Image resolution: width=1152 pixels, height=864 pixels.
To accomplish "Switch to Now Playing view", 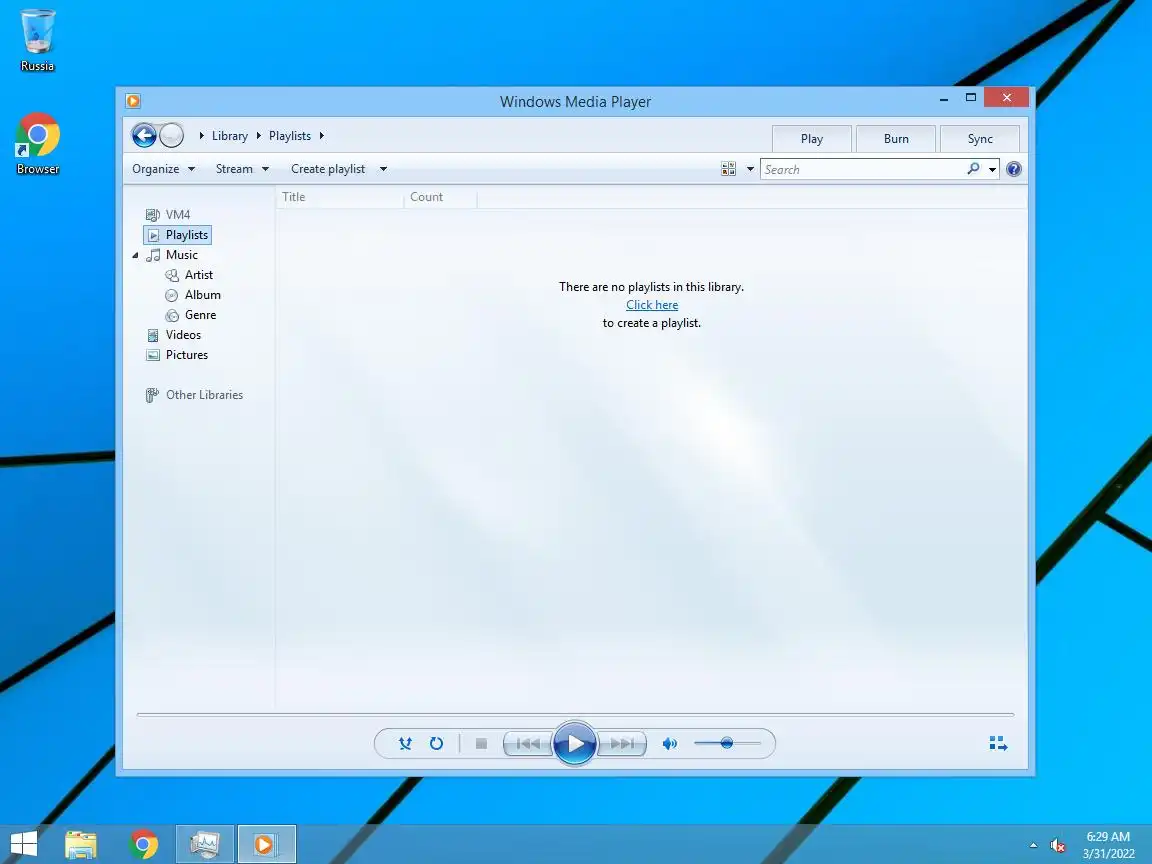I will [x=998, y=744].
